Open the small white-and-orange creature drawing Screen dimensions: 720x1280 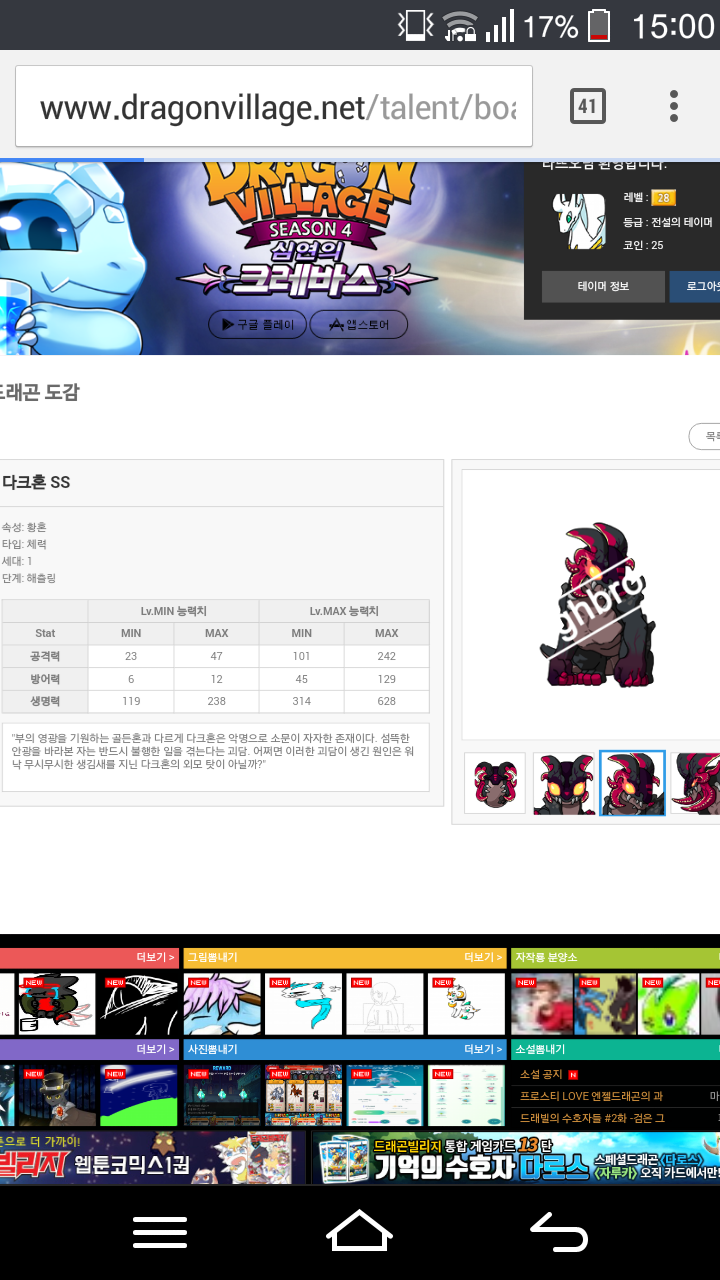click(465, 1004)
